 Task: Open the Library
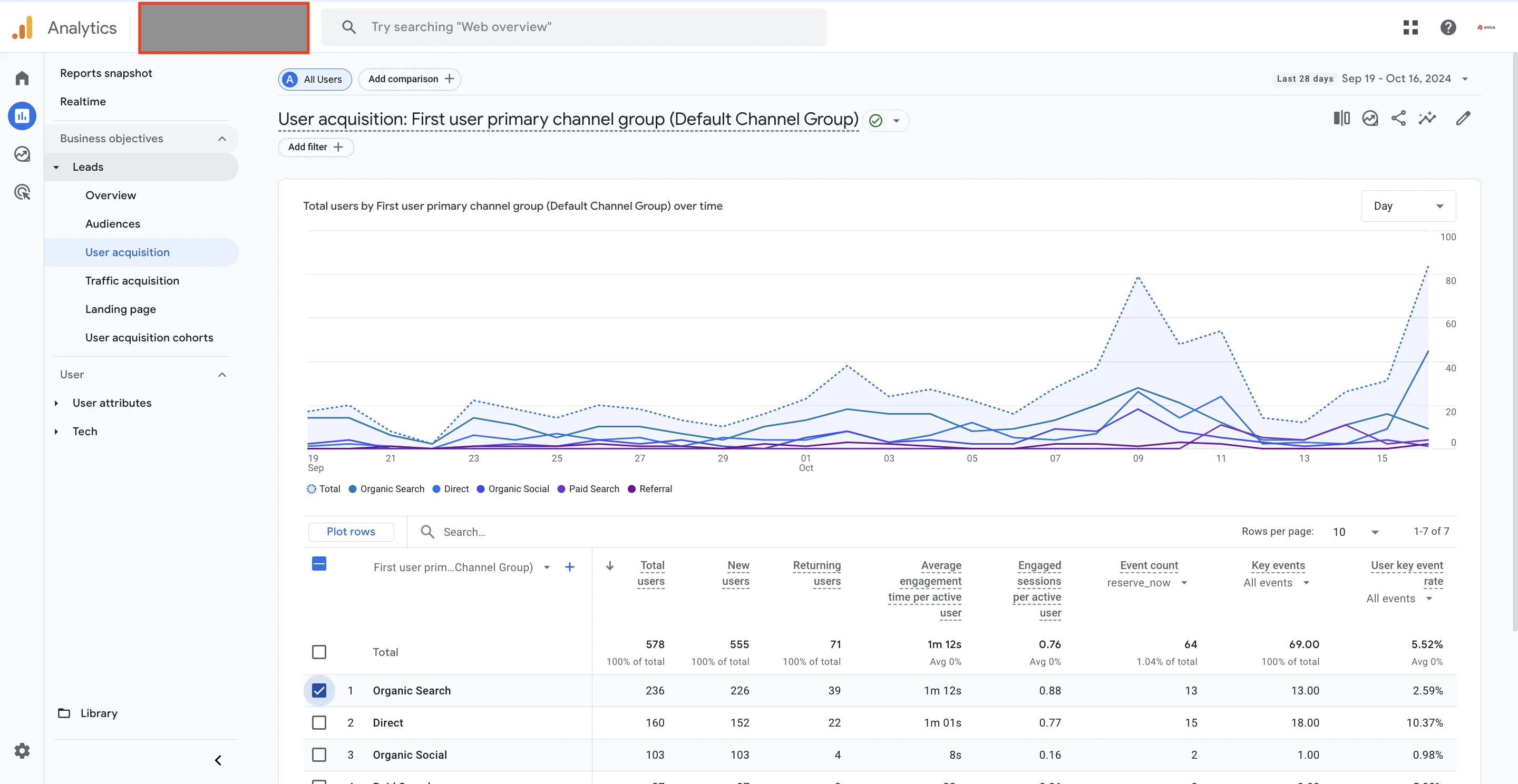tap(99, 713)
